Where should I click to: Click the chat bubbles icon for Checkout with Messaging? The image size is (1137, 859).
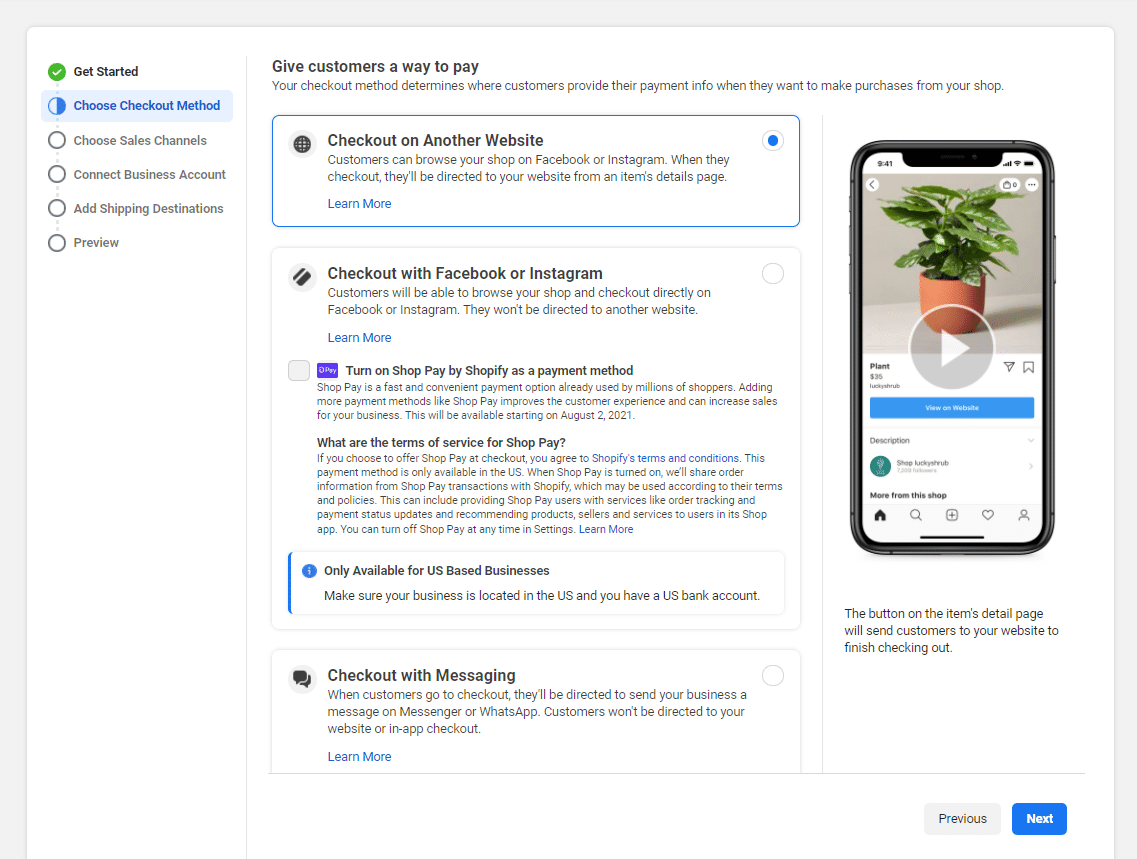pos(302,679)
